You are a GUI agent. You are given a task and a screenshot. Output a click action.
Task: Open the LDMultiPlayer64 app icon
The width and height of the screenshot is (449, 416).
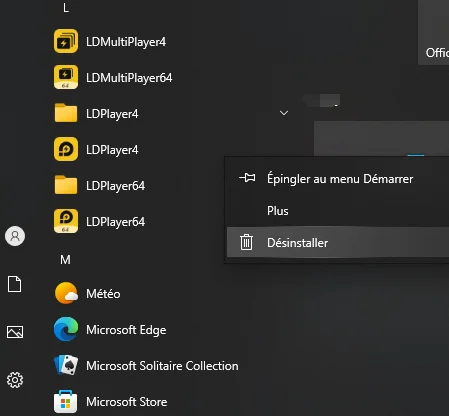66,77
